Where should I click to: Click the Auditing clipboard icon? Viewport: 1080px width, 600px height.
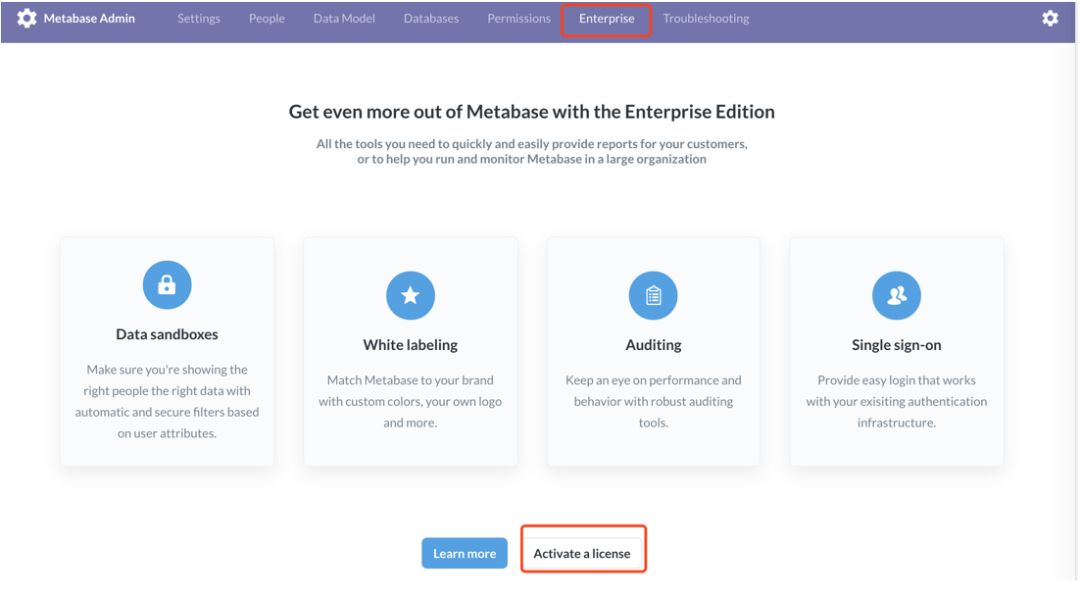(x=653, y=296)
